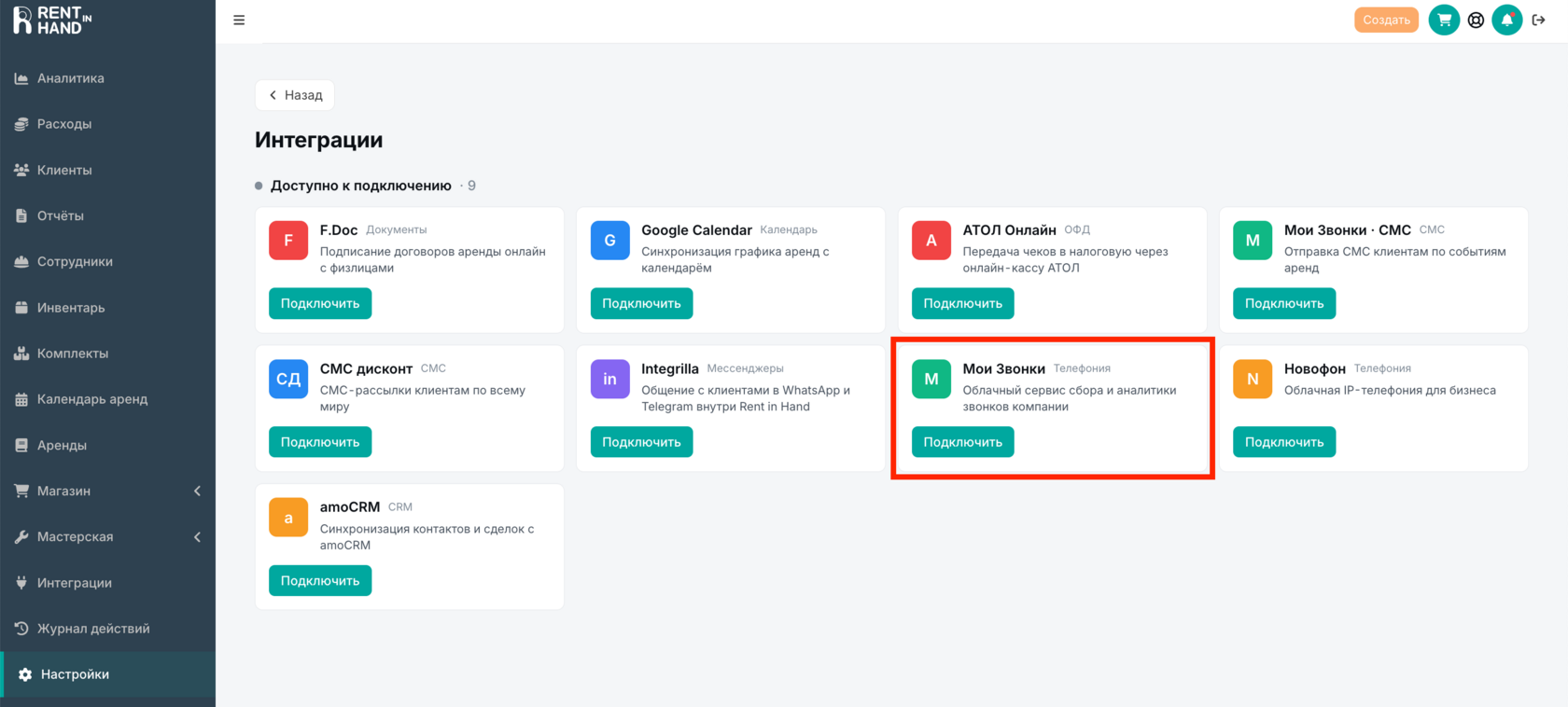This screenshot has height=707, width=1568.
Task: Click the СМС дисконт card title
Action: 366,369
